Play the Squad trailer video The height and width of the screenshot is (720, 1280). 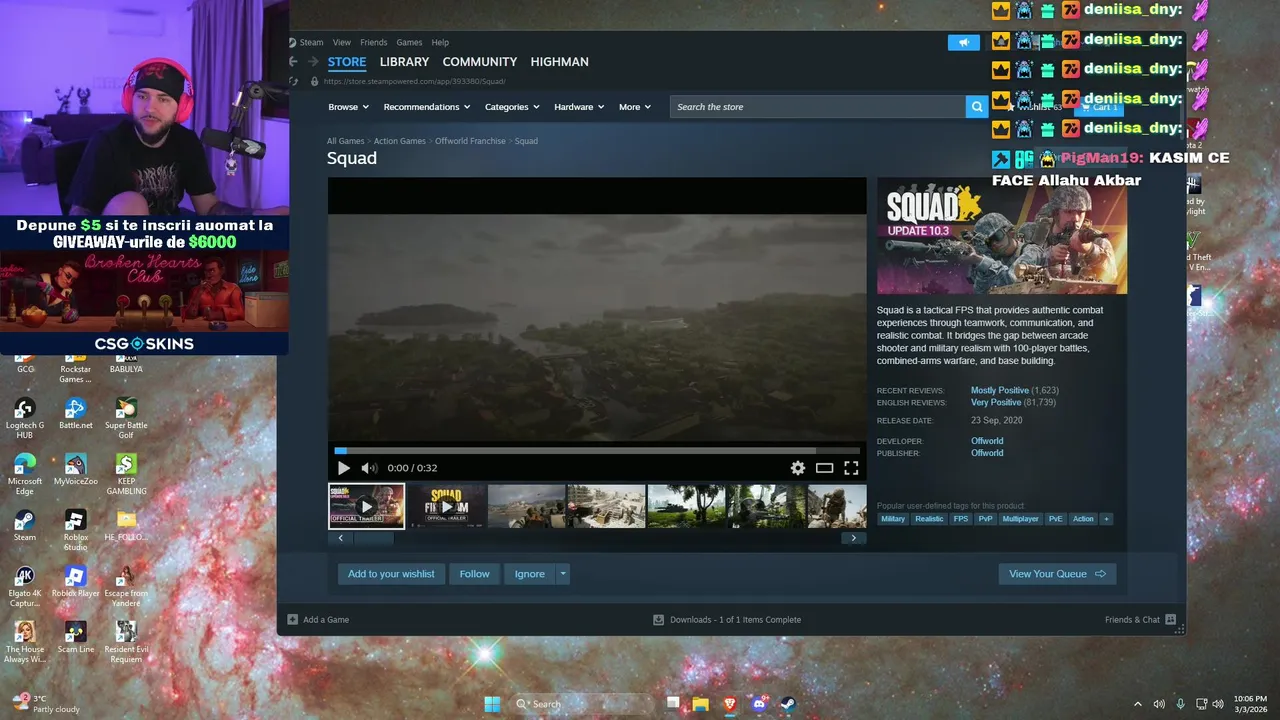coord(343,468)
